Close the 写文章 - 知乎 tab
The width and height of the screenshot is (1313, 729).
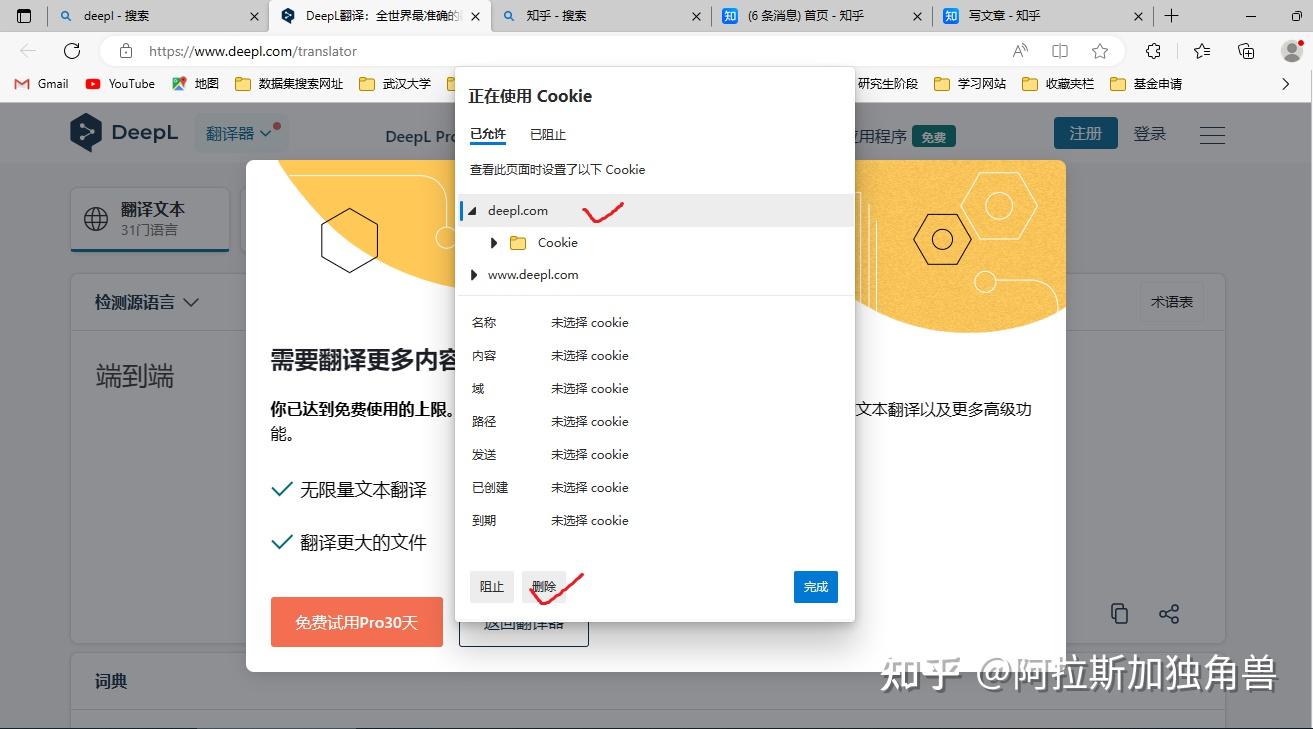1138,16
